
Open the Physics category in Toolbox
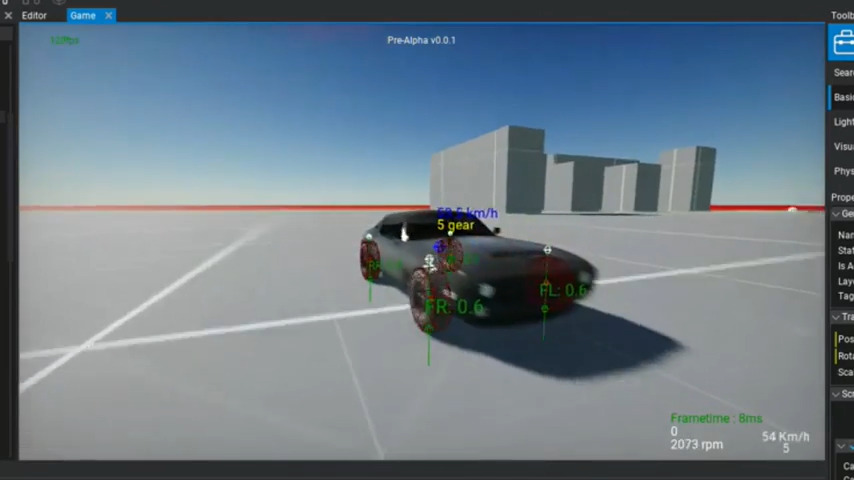[x=844, y=171]
